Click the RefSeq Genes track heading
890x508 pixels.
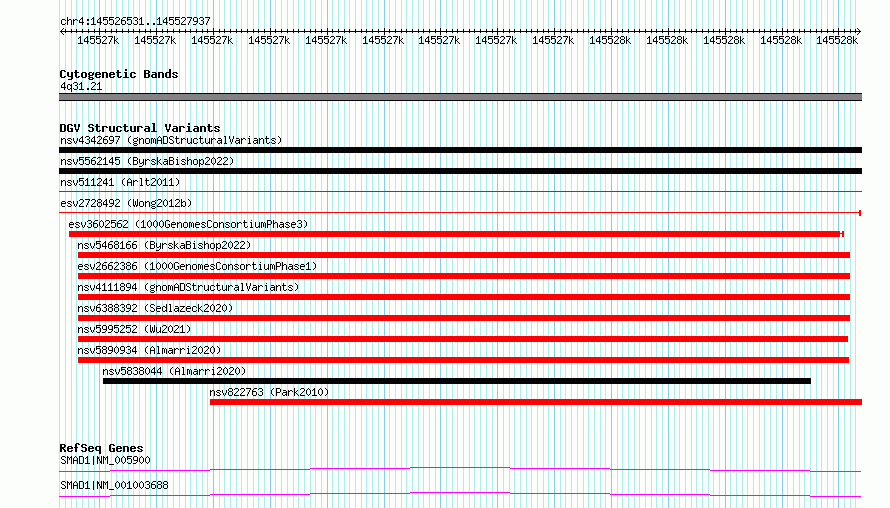[x=101, y=448]
